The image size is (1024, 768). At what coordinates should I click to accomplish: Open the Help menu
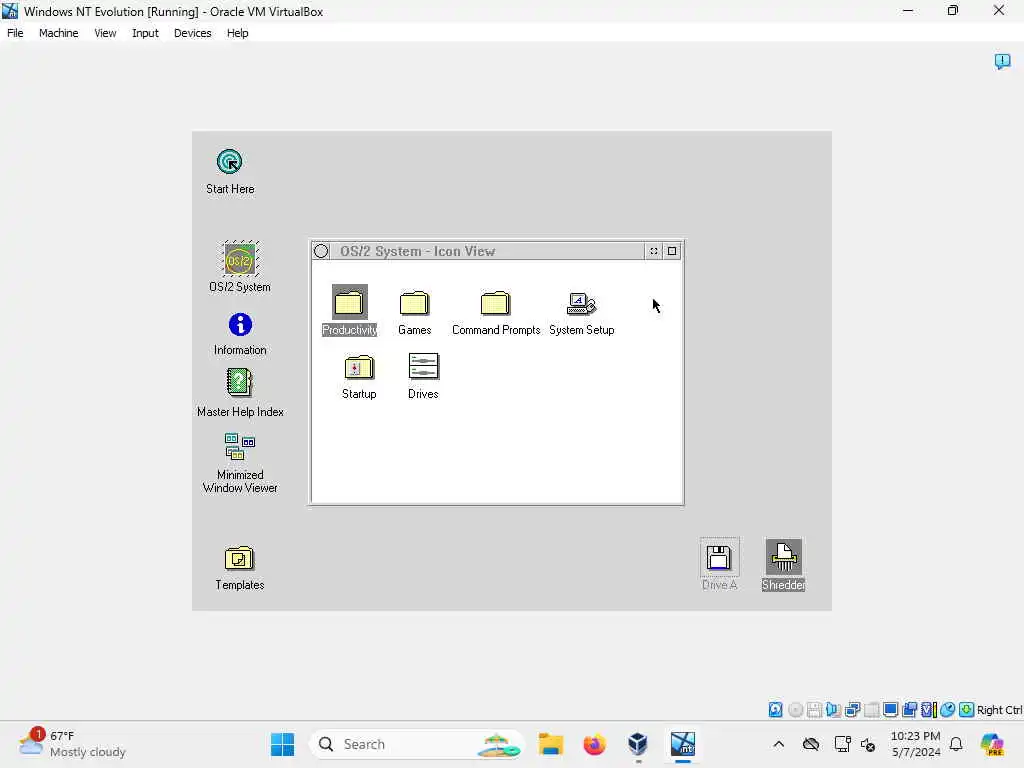[x=238, y=33]
